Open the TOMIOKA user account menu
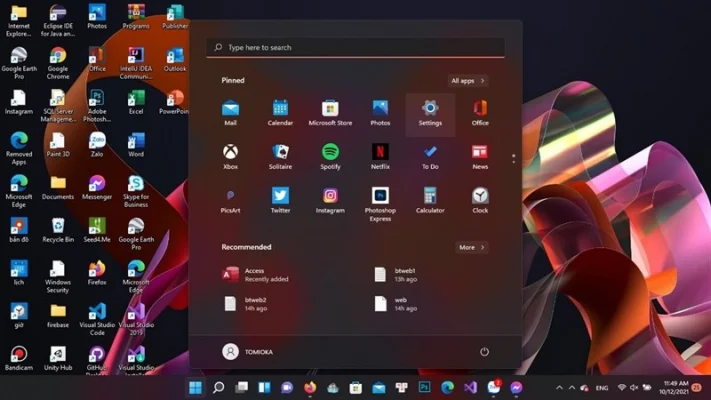 click(248, 352)
